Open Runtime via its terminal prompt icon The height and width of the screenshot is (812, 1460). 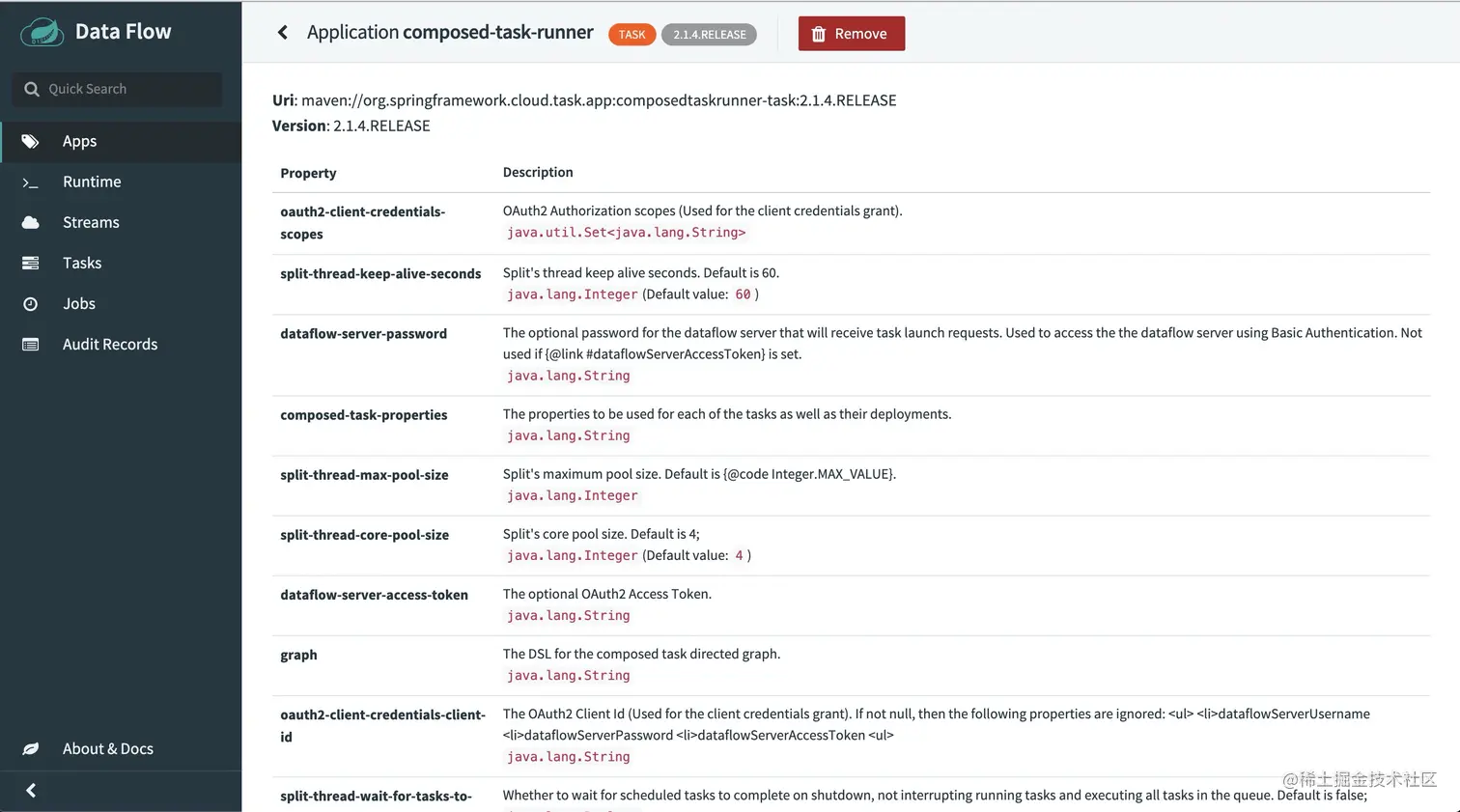[31, 182]
